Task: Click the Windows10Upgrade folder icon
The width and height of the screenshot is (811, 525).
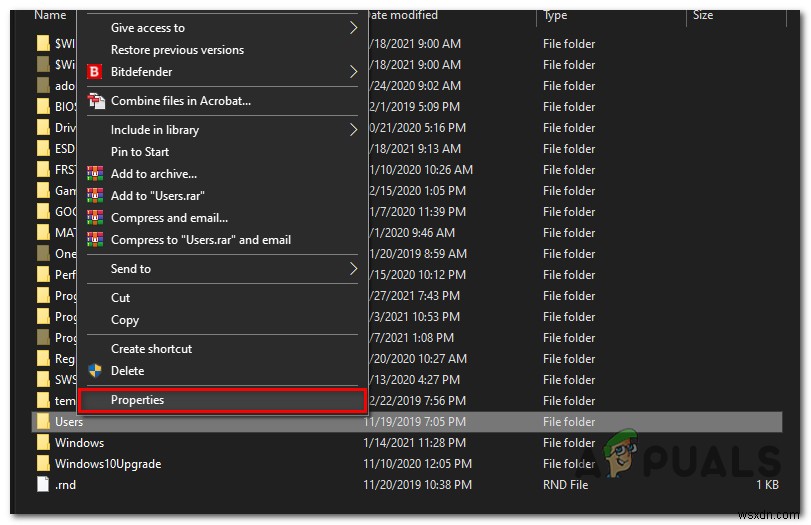Action: 43,463
